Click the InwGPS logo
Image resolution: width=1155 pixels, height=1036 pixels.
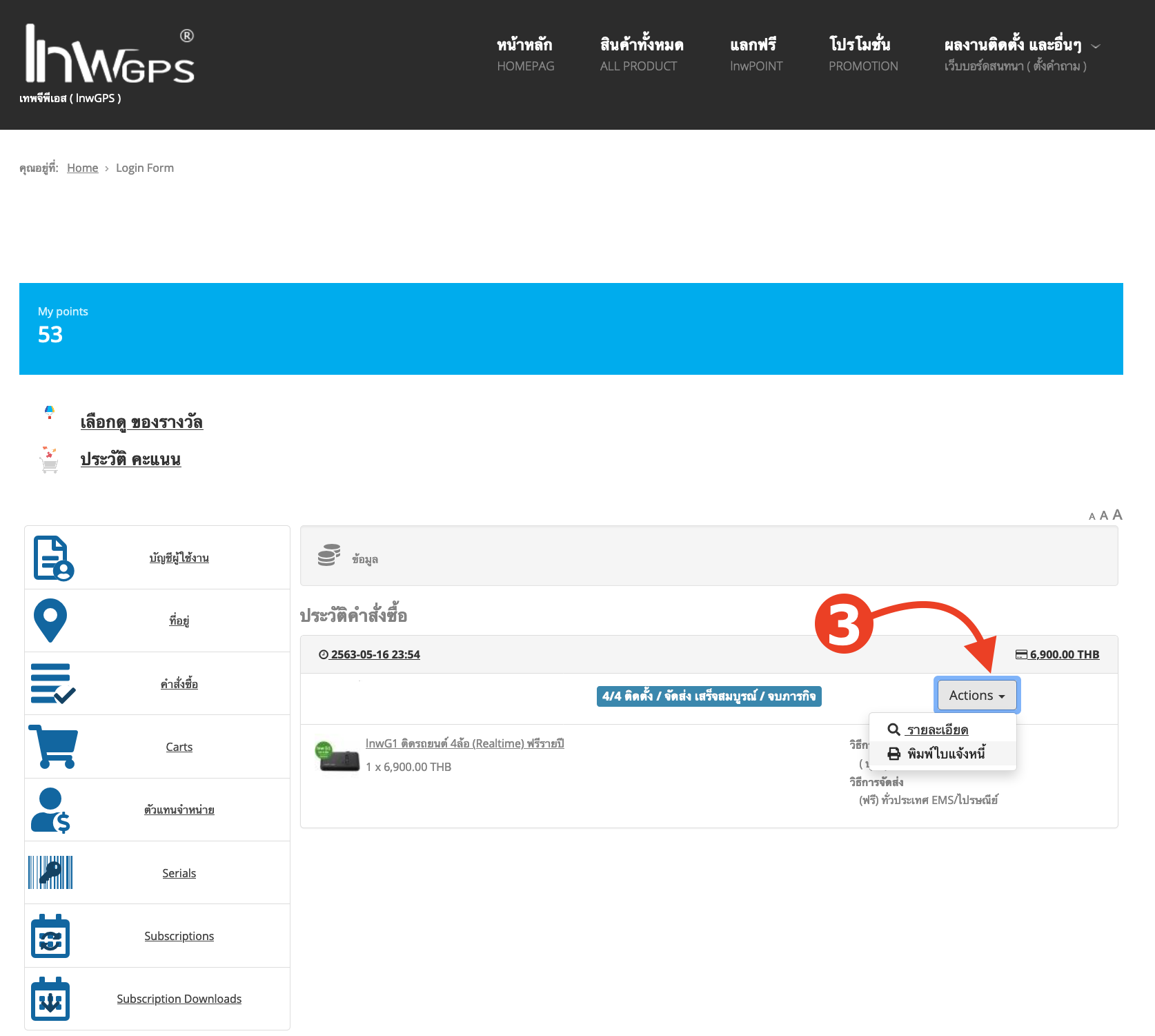[110, 55]
